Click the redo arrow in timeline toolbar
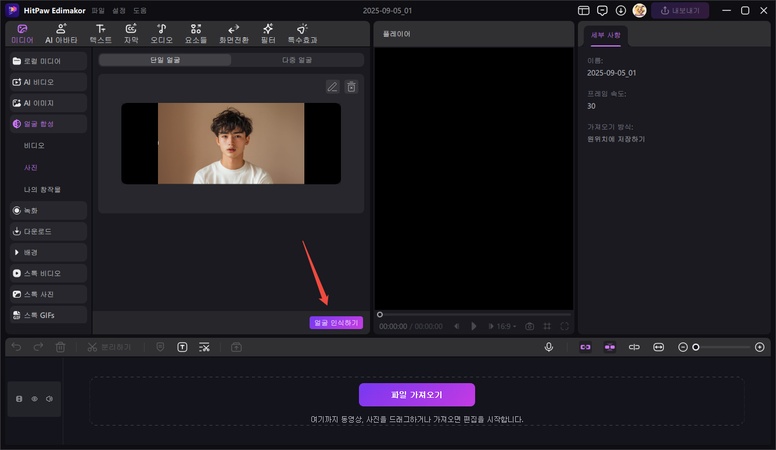This screenshot has width=776, height=450. pos(38,347)
